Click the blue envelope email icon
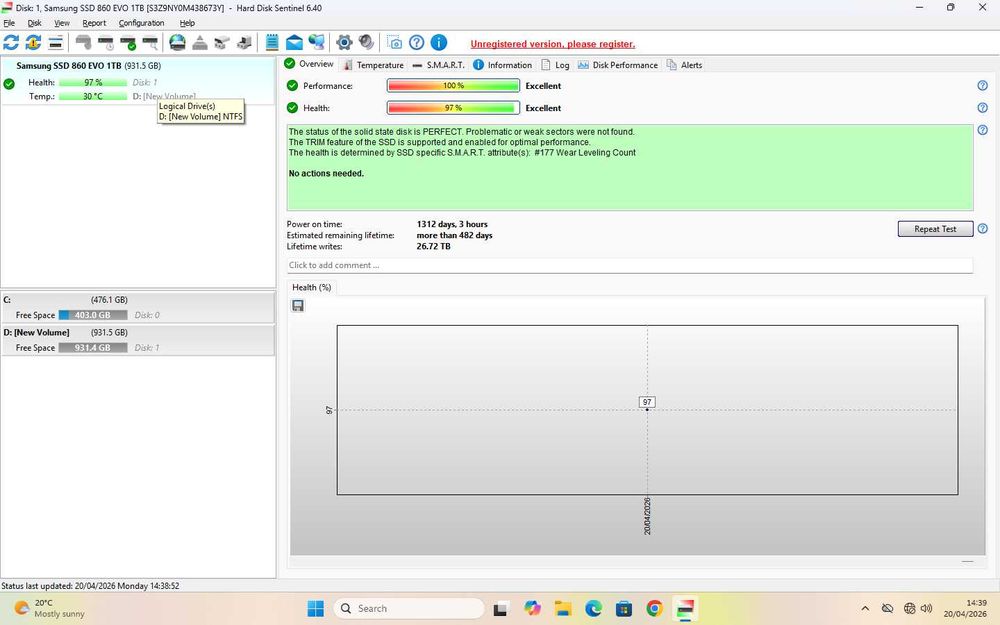This screenshot has height=625, width=1000. 294,43
